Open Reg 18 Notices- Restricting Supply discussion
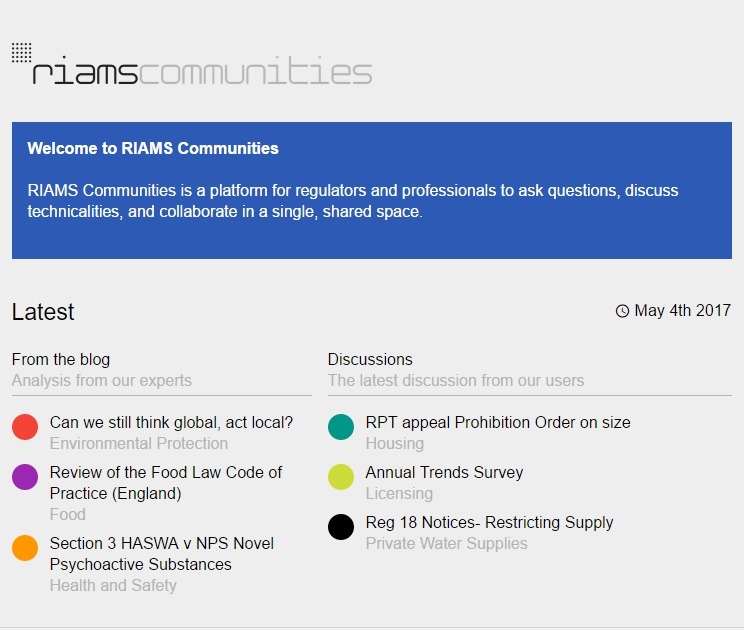 point(489,522)
